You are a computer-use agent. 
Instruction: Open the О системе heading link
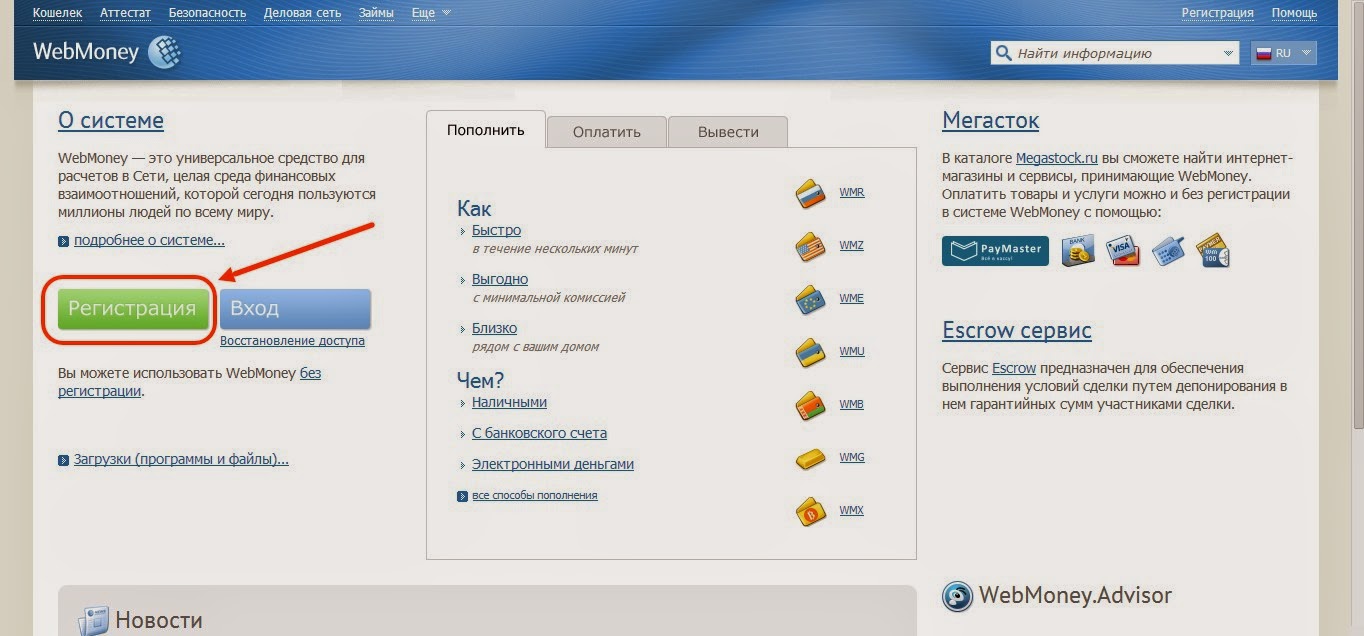click(111, 121)
